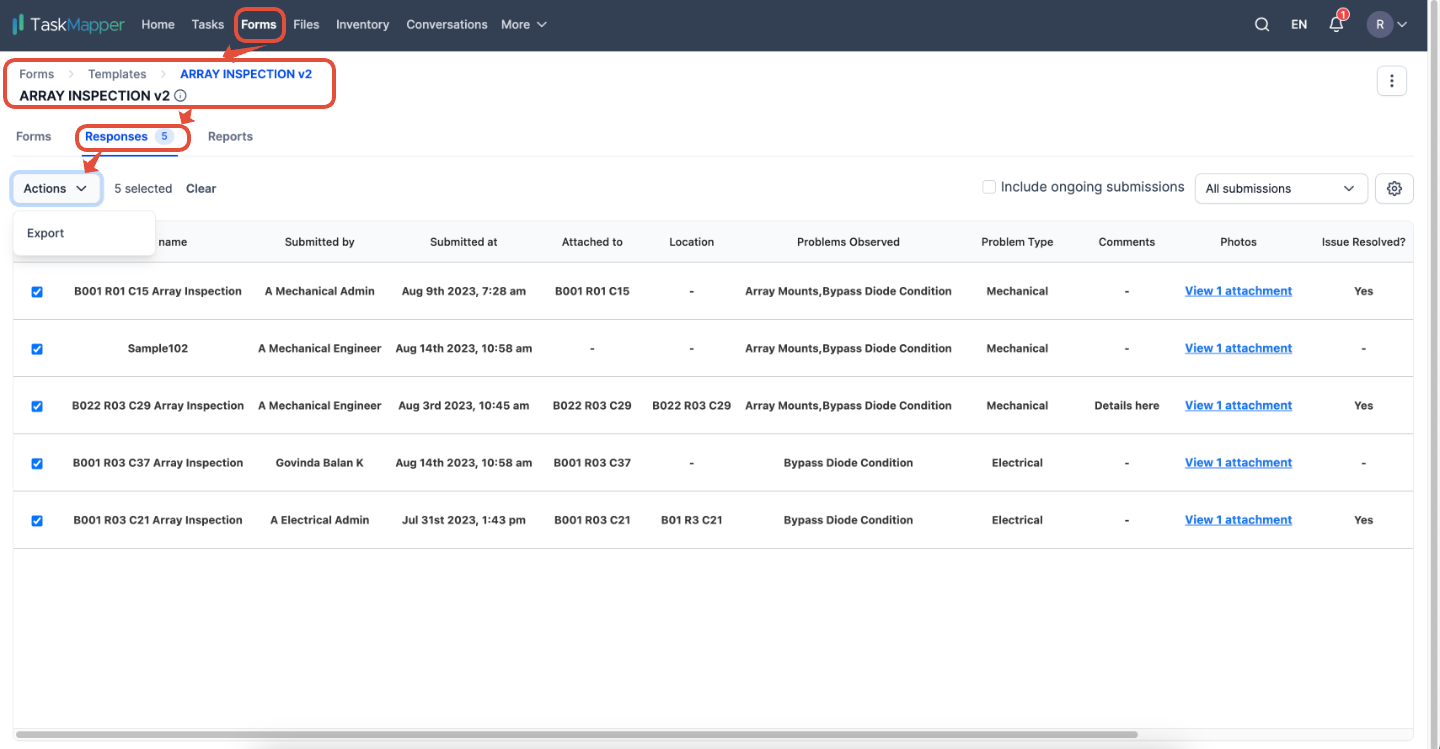This screenshot has width=1440, height=749.
Task: Click Aug 3rd 2023, 10:45 am cell
Action: [464, 405]
